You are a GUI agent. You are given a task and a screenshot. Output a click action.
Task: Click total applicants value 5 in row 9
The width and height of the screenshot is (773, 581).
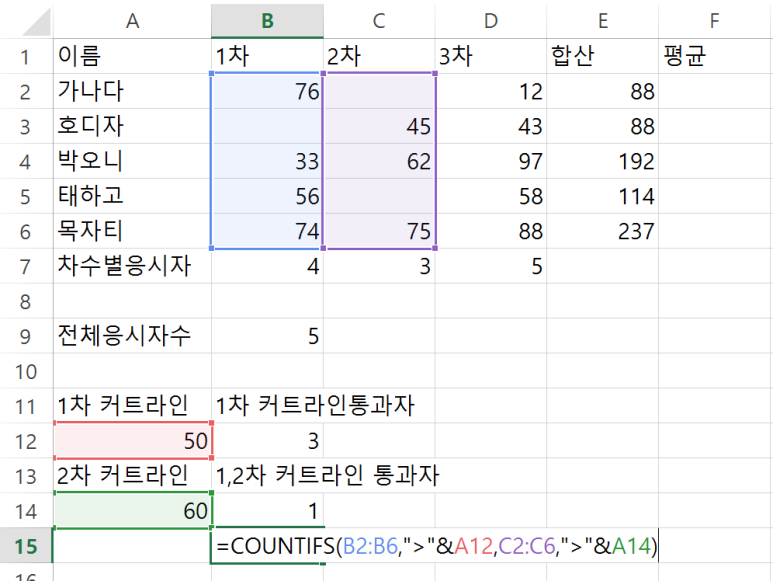[267, 337]
